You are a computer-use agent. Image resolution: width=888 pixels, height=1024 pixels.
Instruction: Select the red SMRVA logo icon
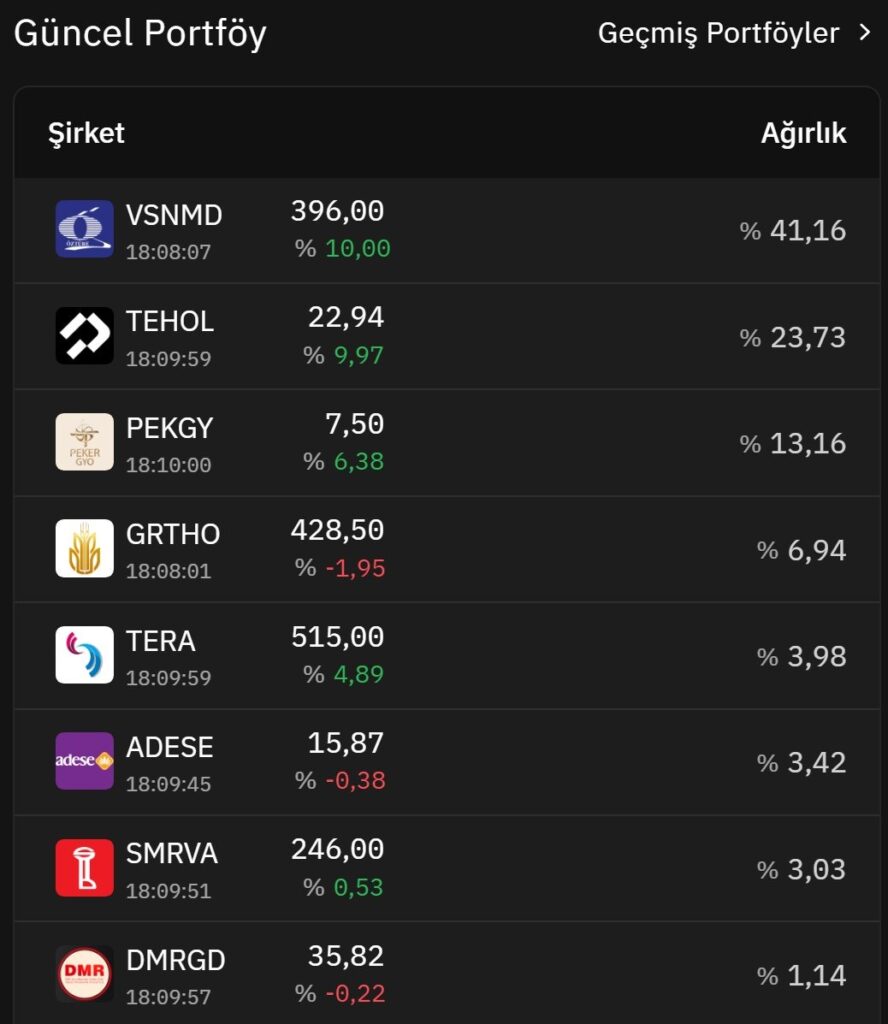[x=84, y=867]
